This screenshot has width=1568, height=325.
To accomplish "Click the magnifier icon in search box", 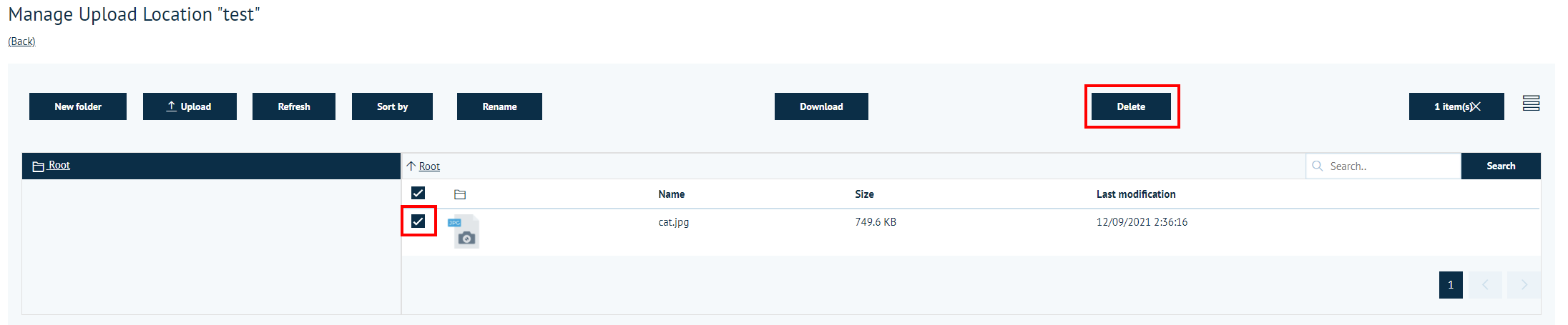I will [1318, 166].
